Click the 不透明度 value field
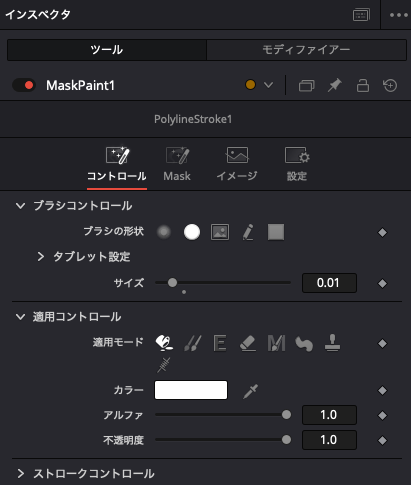 [329, 440]
